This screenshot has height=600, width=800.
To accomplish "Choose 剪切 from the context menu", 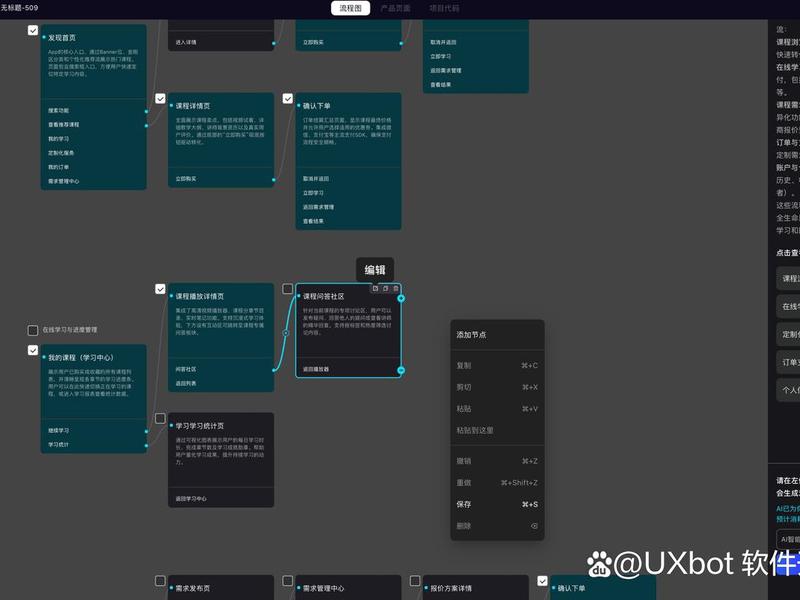I will [497, 387].
